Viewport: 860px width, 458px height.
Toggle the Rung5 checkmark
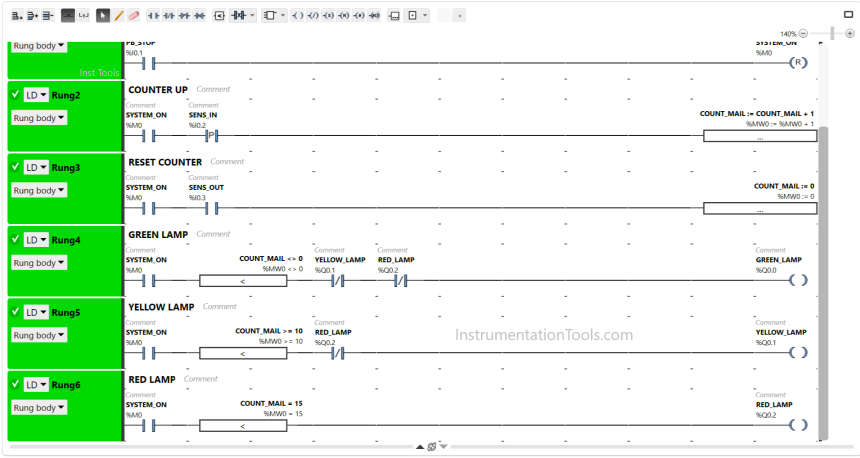point(15,312)
